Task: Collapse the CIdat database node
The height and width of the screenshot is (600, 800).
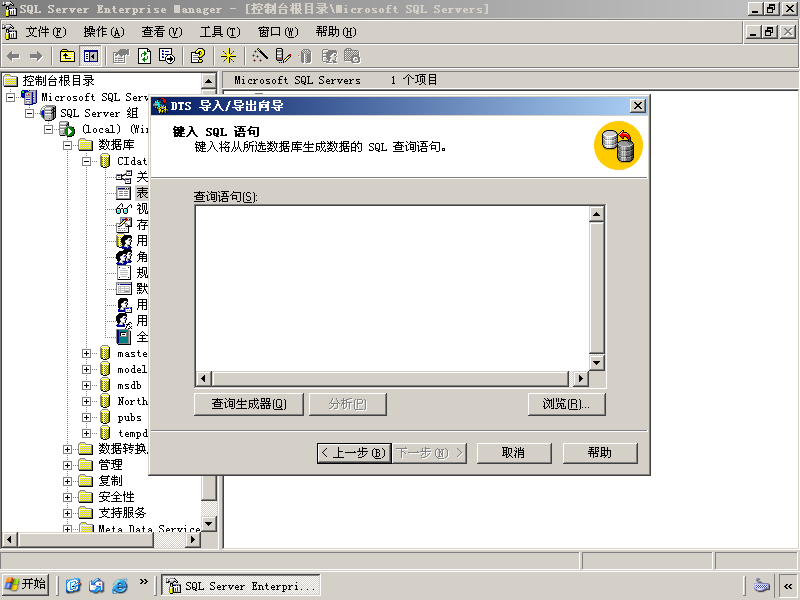Action: [87, 161]
